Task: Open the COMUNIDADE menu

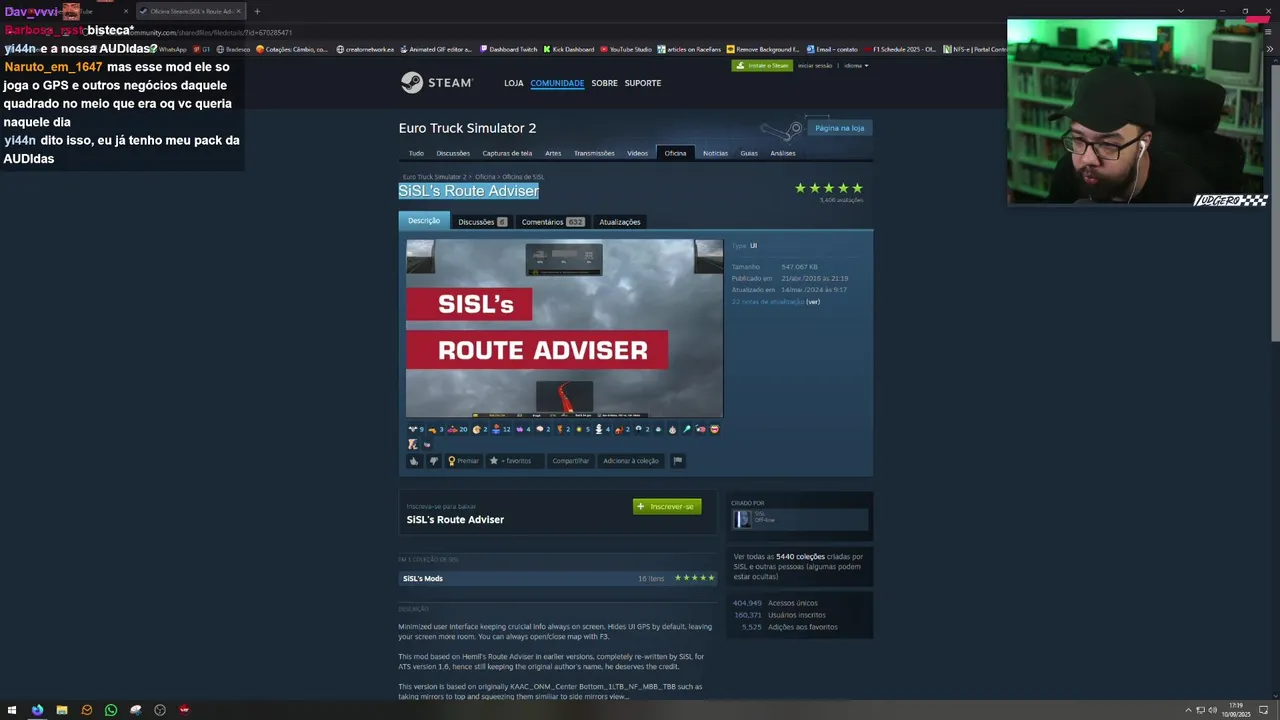Action: (557, 83)
